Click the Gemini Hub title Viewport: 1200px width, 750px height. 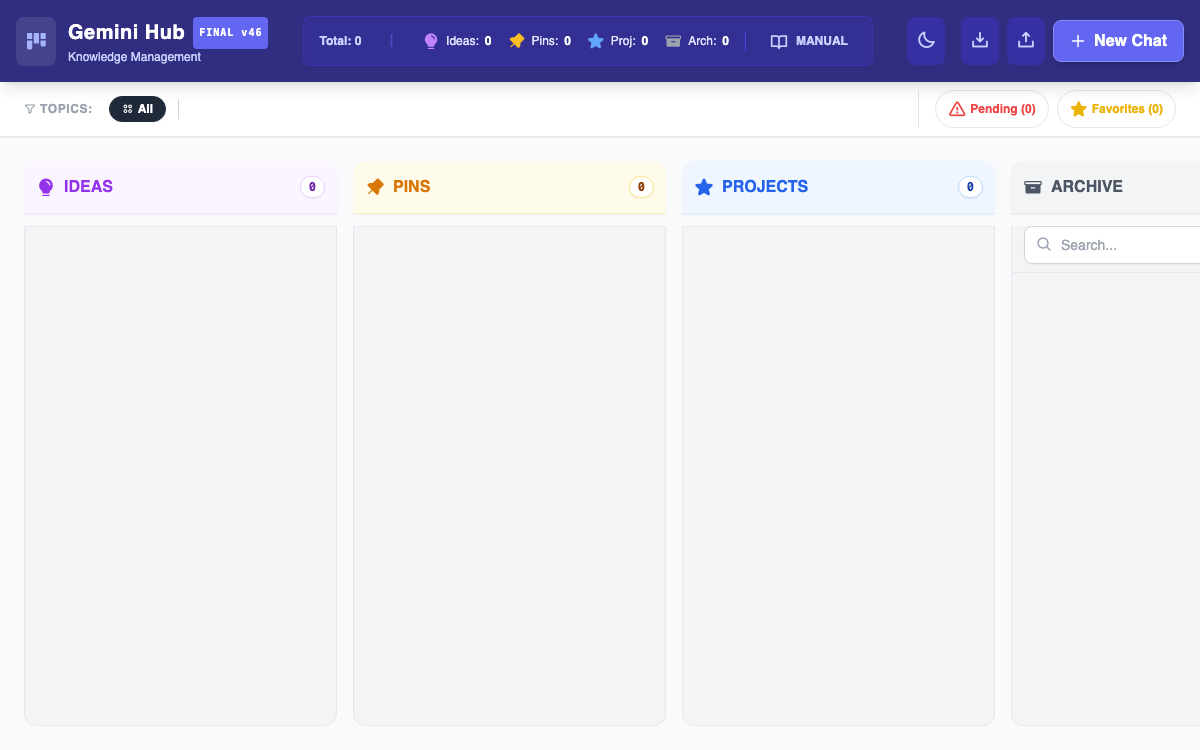click(126, 32)
